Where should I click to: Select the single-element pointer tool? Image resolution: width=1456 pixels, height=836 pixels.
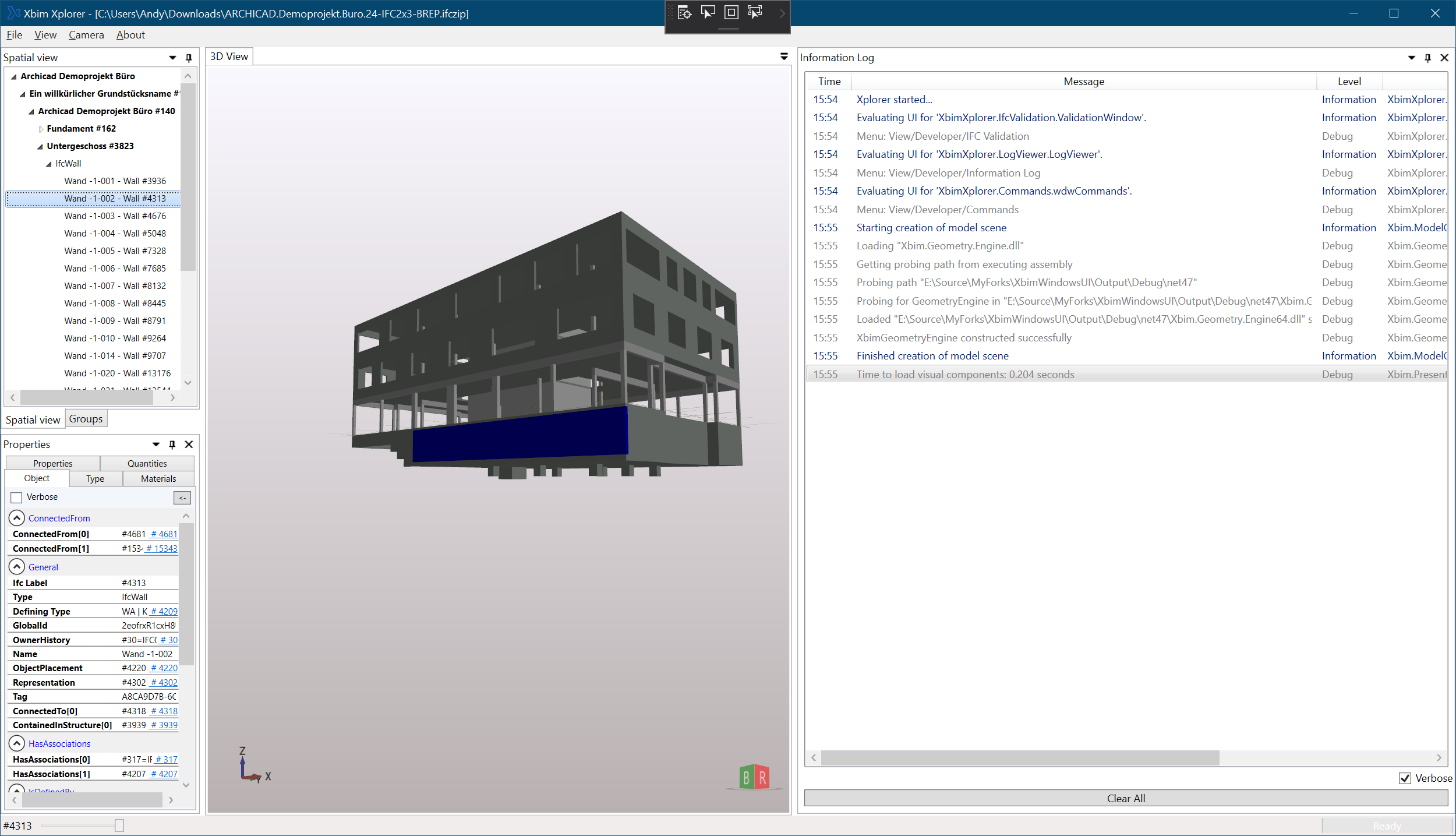pos(708,13)
